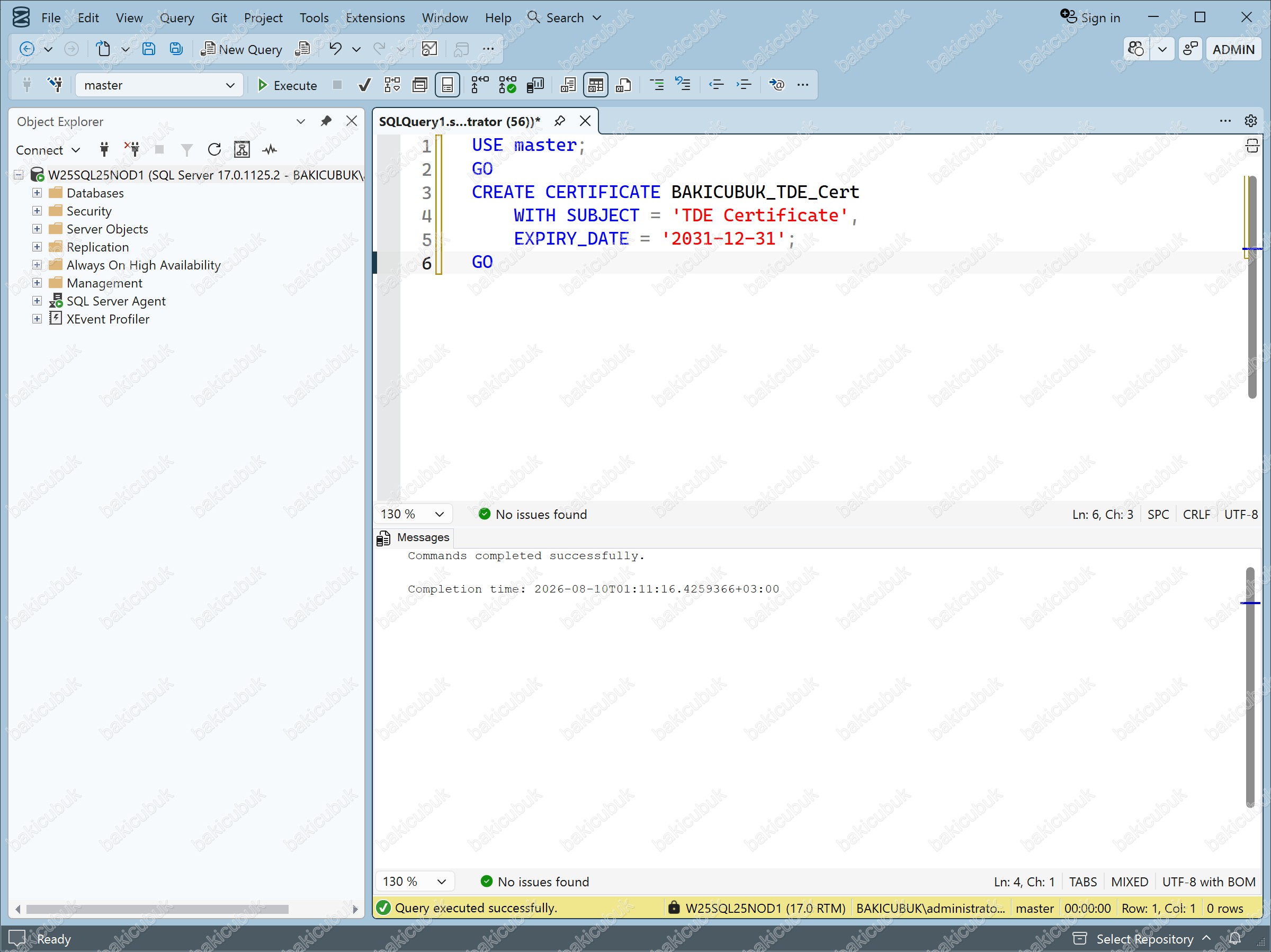Screen dimensions: 1271x952
Task: Open the Query Options icon
Action: tap(420, 85)
